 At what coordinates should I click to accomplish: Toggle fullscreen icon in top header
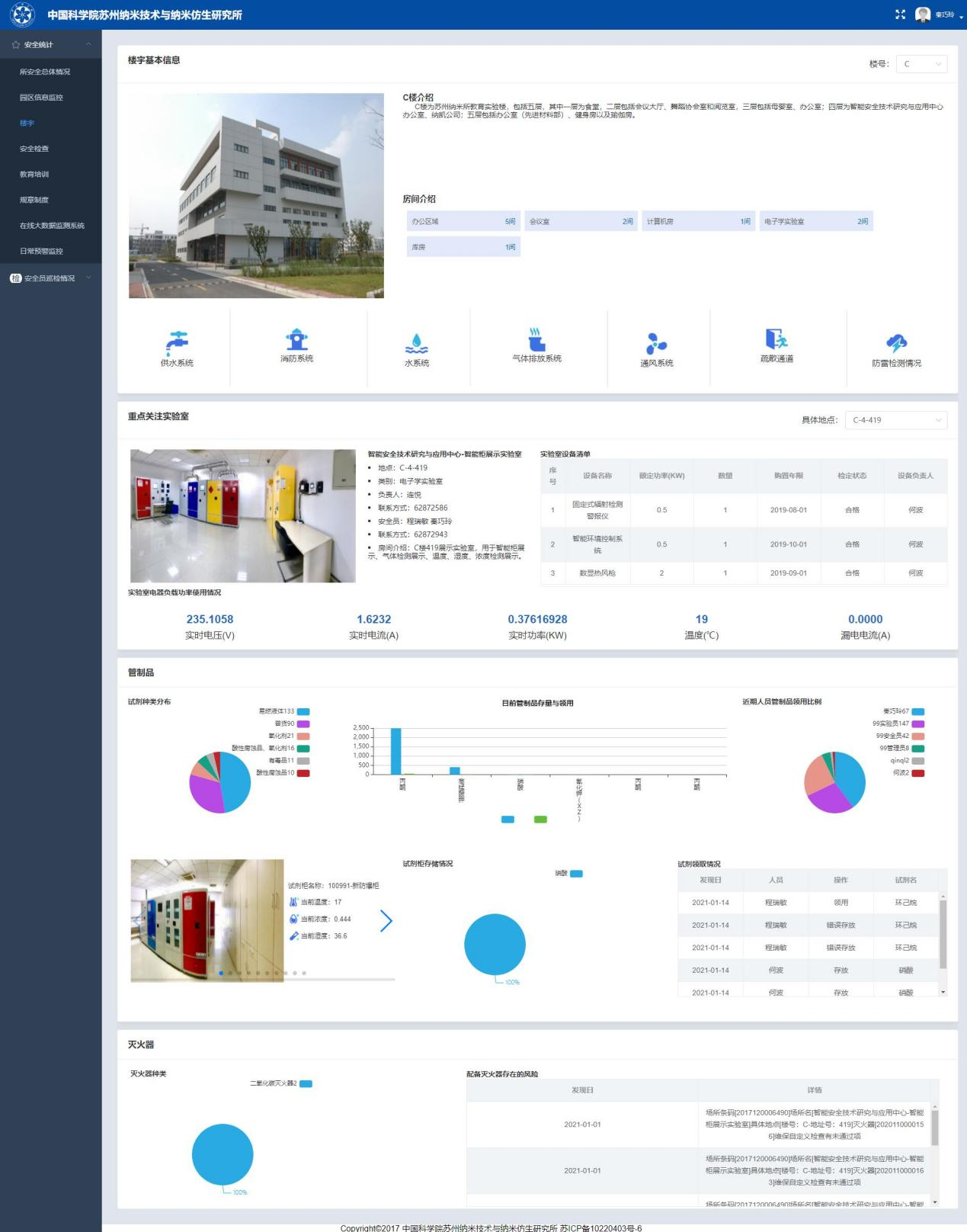(x=900, y=14)
